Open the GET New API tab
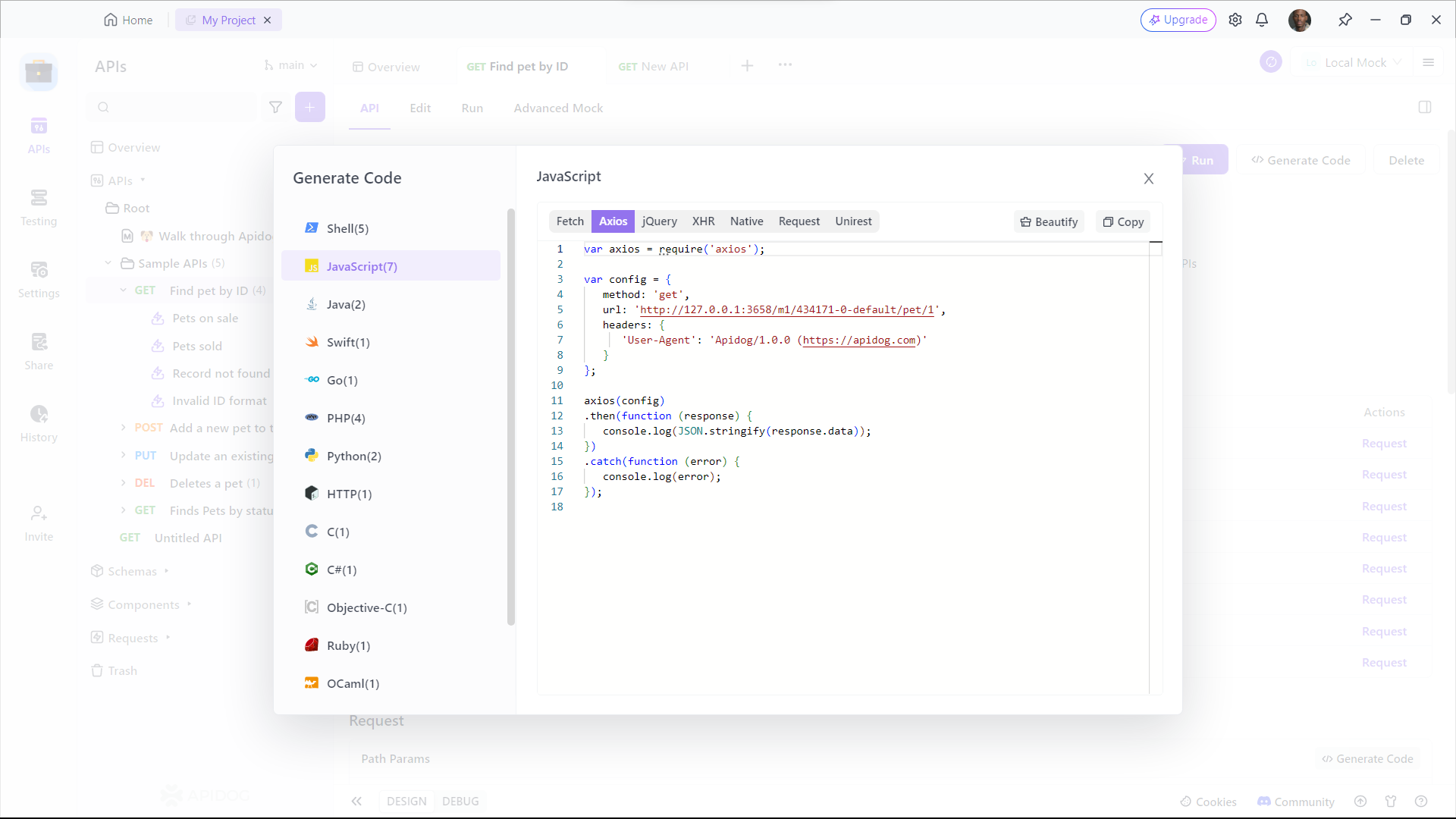1456x819 pixels. click(x=653, y=66)
